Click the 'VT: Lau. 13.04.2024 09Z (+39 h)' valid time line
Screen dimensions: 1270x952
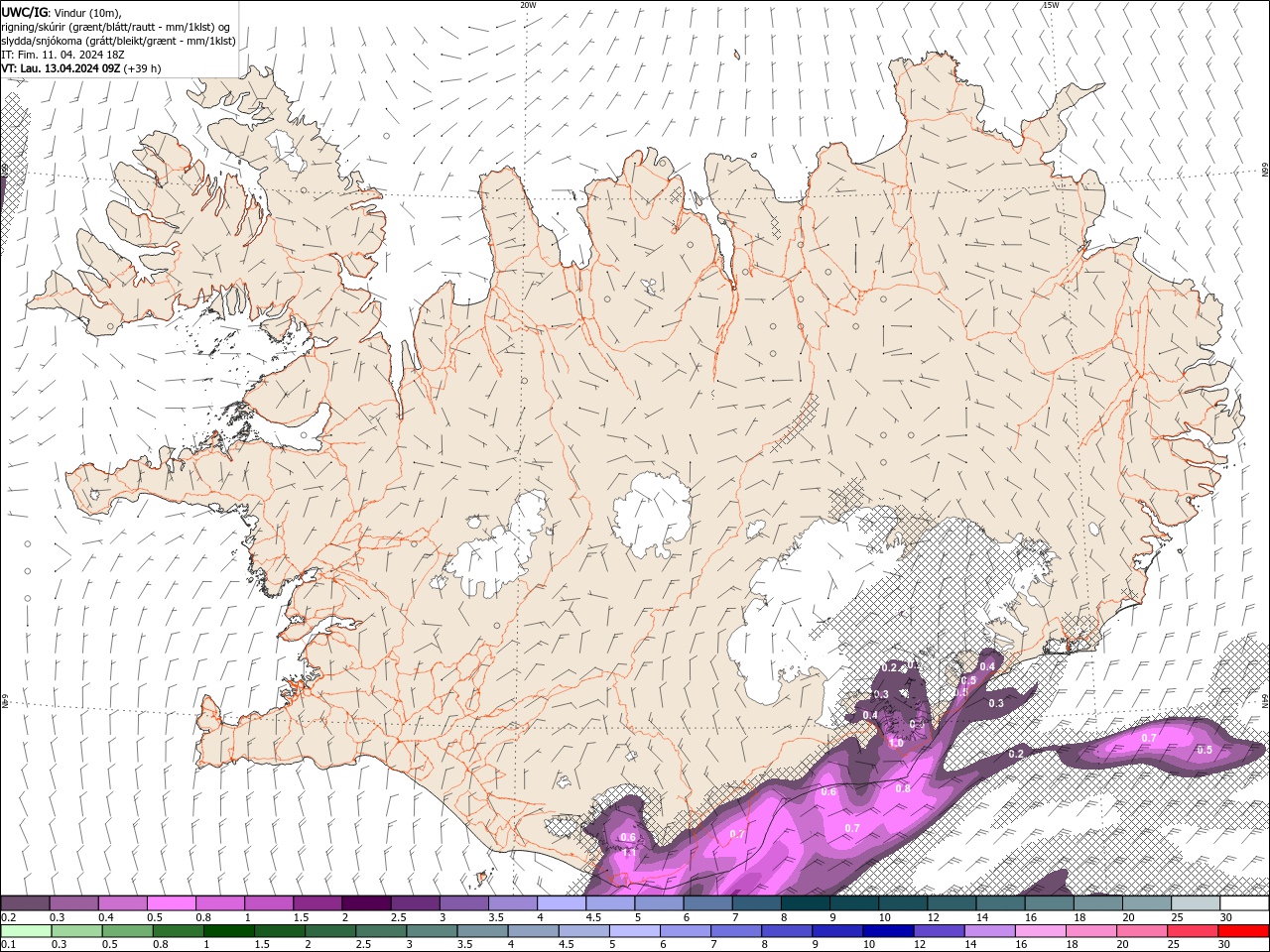point(81,68)
